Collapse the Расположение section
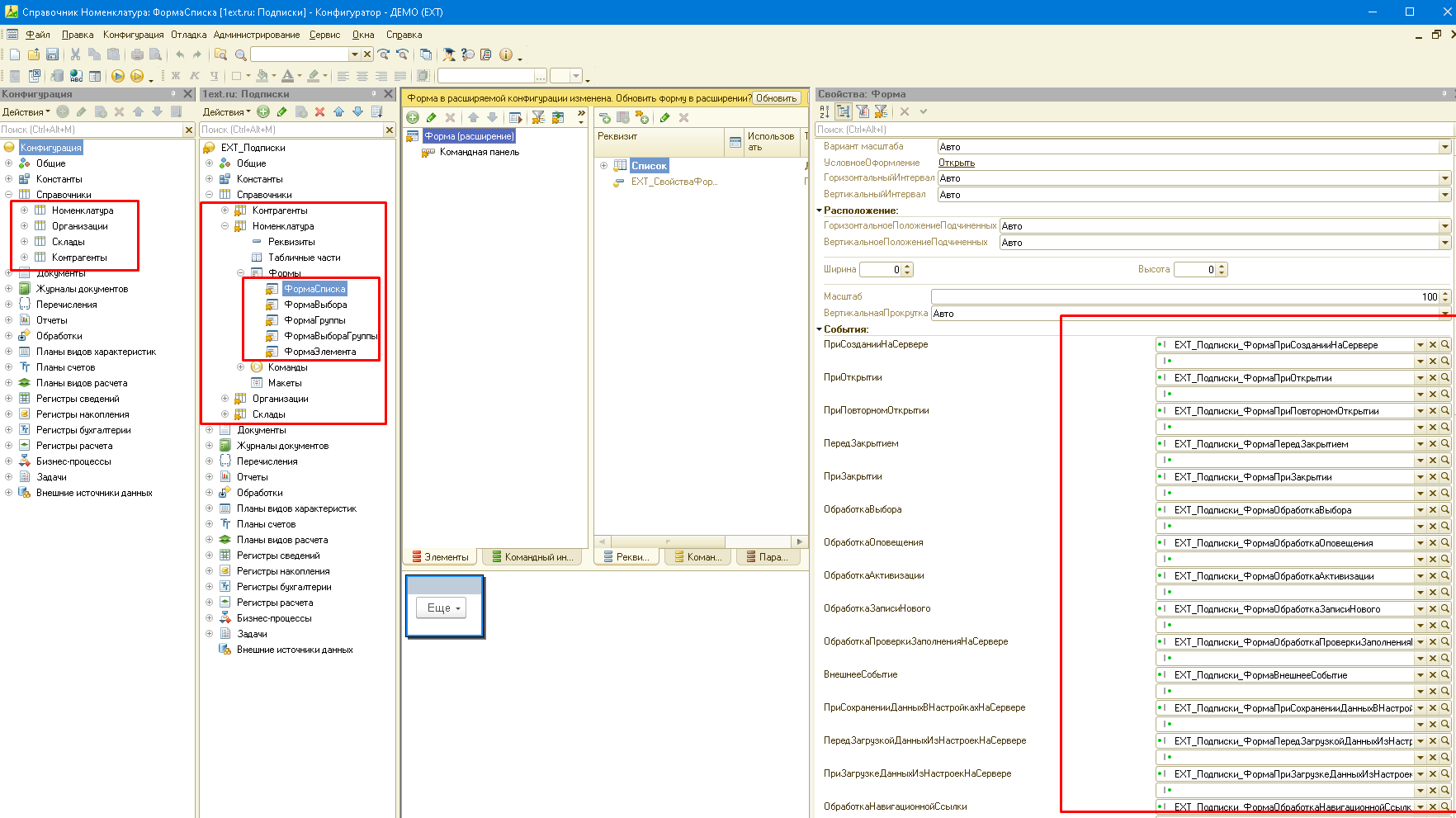Viewport: 1456px width, 818px height. pos(820,210)
